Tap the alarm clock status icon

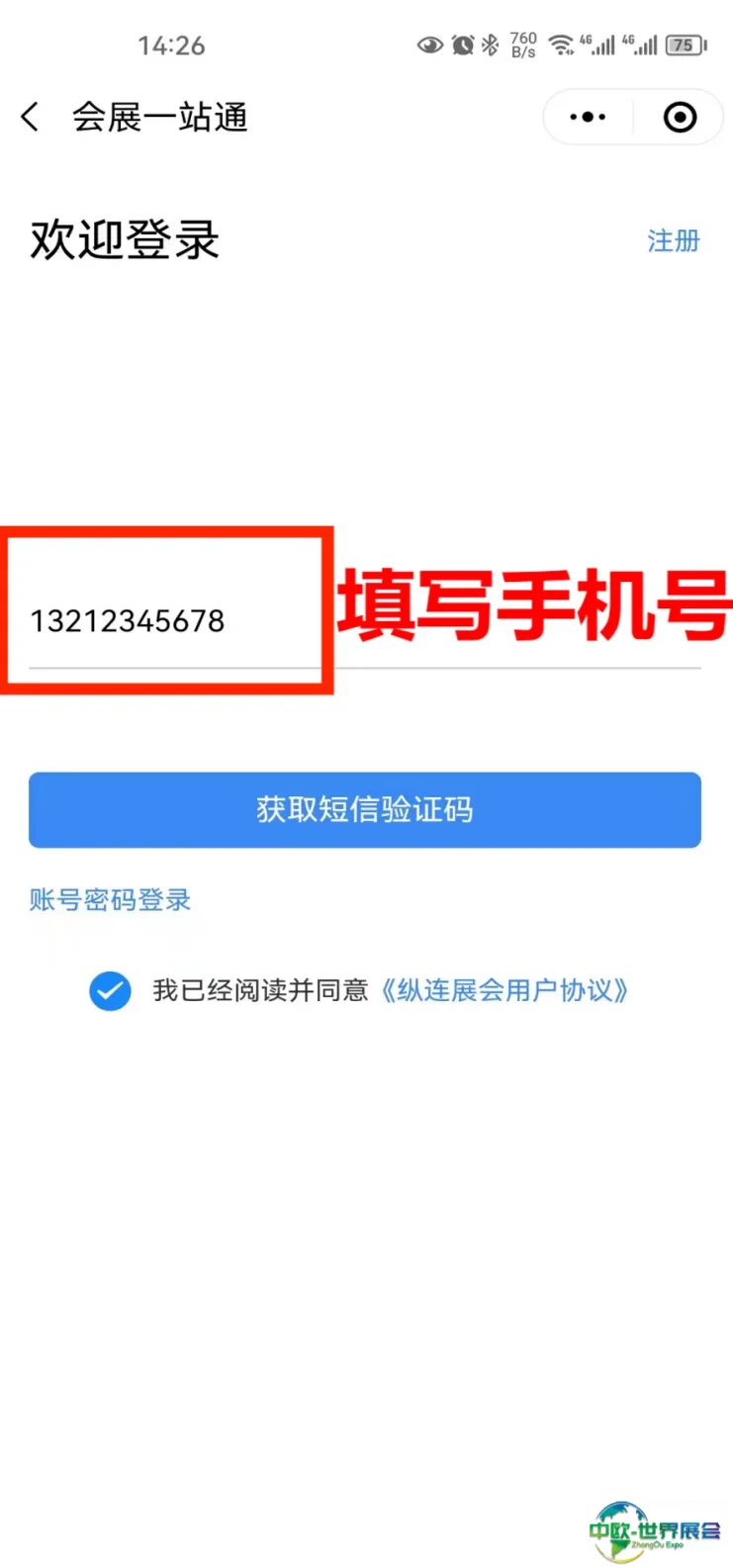click(462, 45)
